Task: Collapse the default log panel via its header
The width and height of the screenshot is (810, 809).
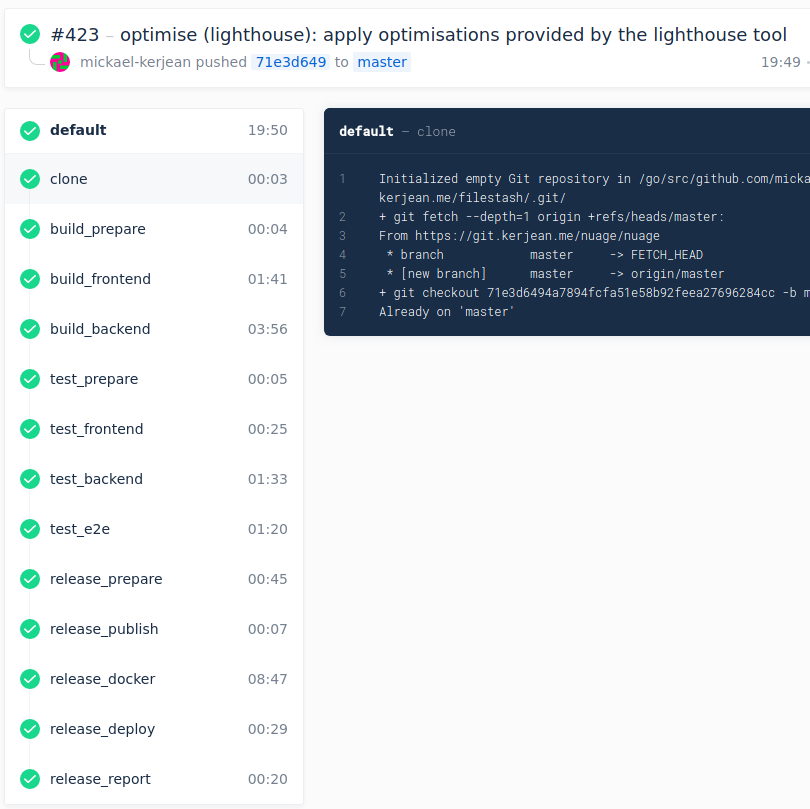Action: click(x=565, y=131)
